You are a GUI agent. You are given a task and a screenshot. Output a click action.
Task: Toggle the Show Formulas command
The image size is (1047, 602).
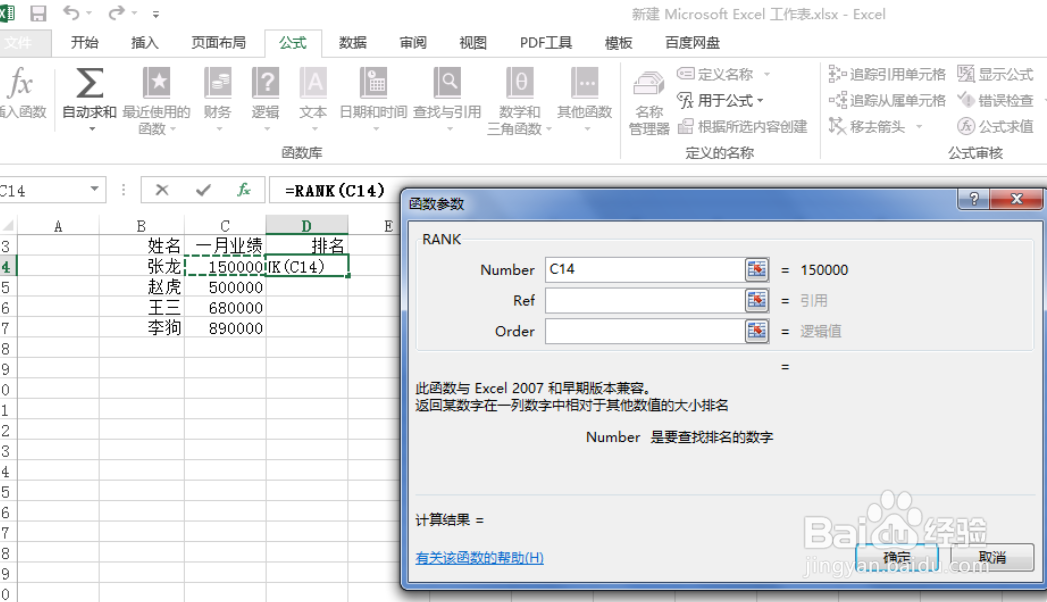pyautogui.click(x=995, y=74)
